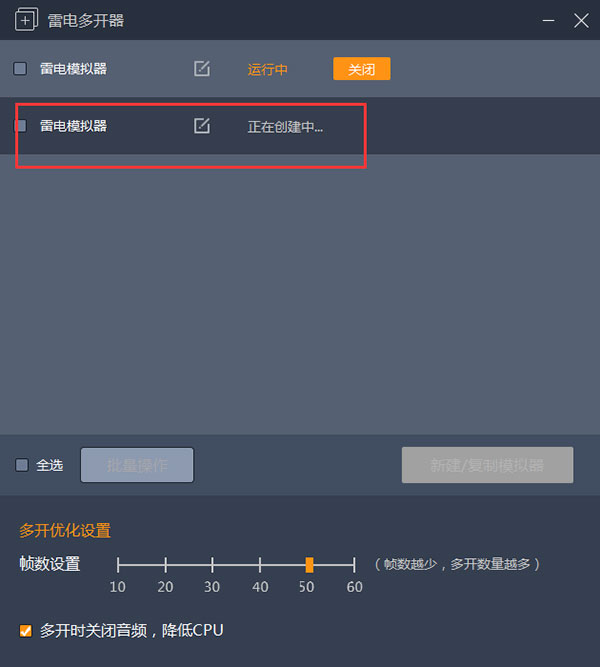
Task: Set frame rate slider to tick 10
Action: [118, 565]
